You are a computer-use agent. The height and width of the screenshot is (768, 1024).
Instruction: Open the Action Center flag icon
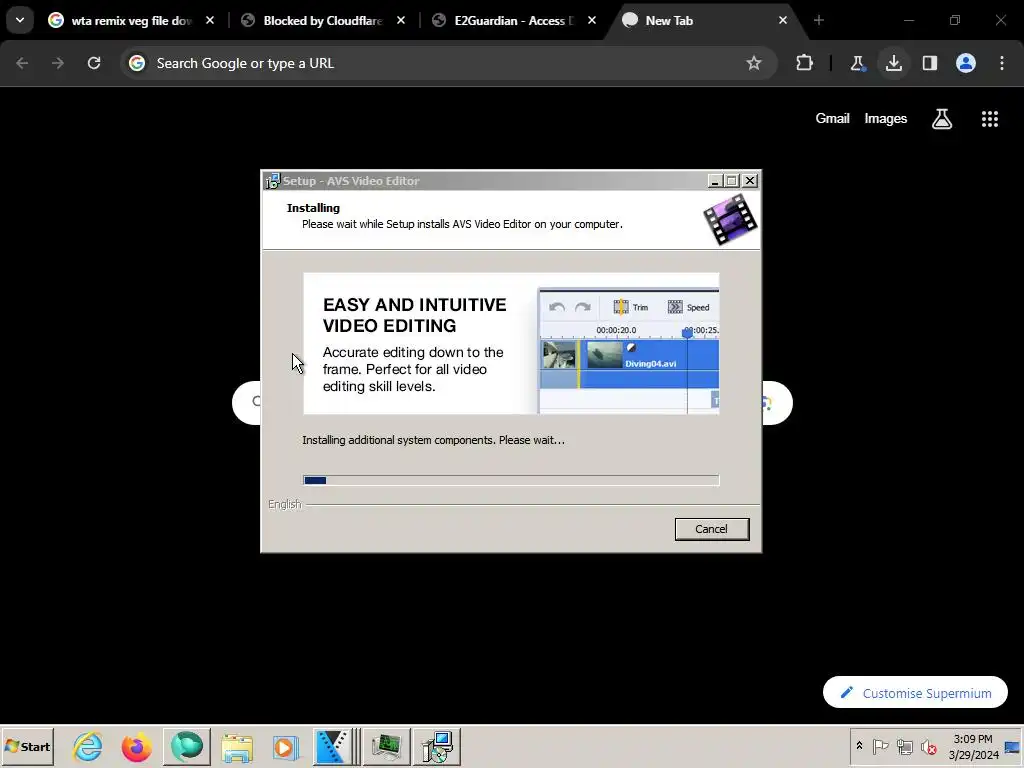[x=880, y=746]
